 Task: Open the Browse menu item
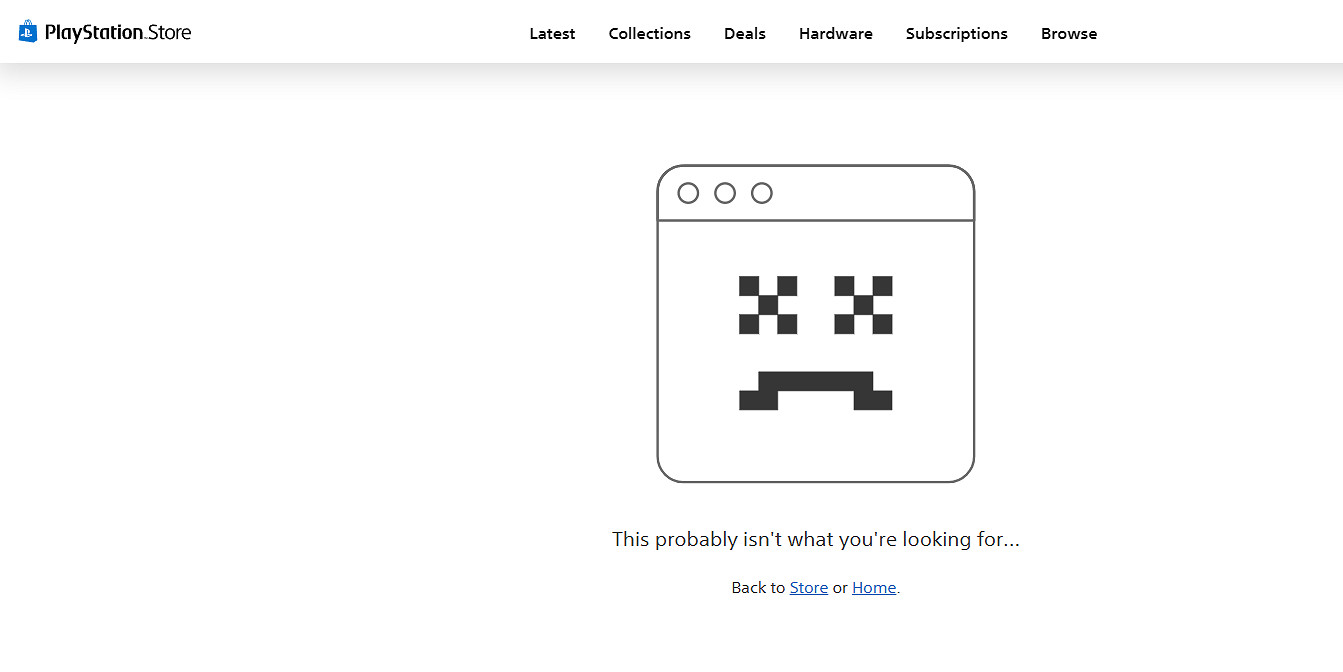pyautogui.click(x=1068, y=34)
